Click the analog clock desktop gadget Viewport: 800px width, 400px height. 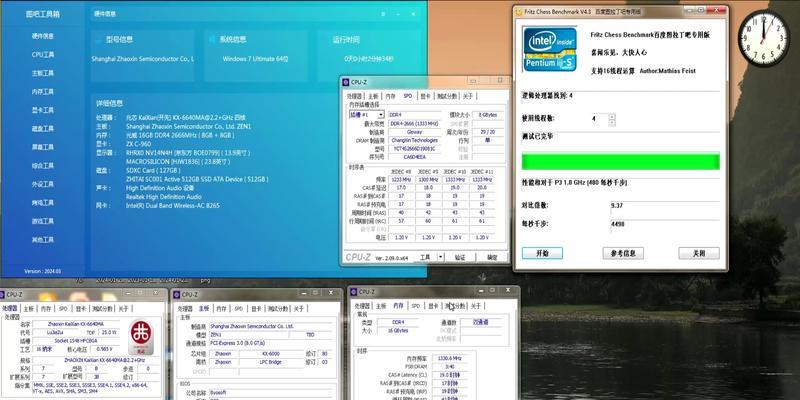tap(762, 38)
